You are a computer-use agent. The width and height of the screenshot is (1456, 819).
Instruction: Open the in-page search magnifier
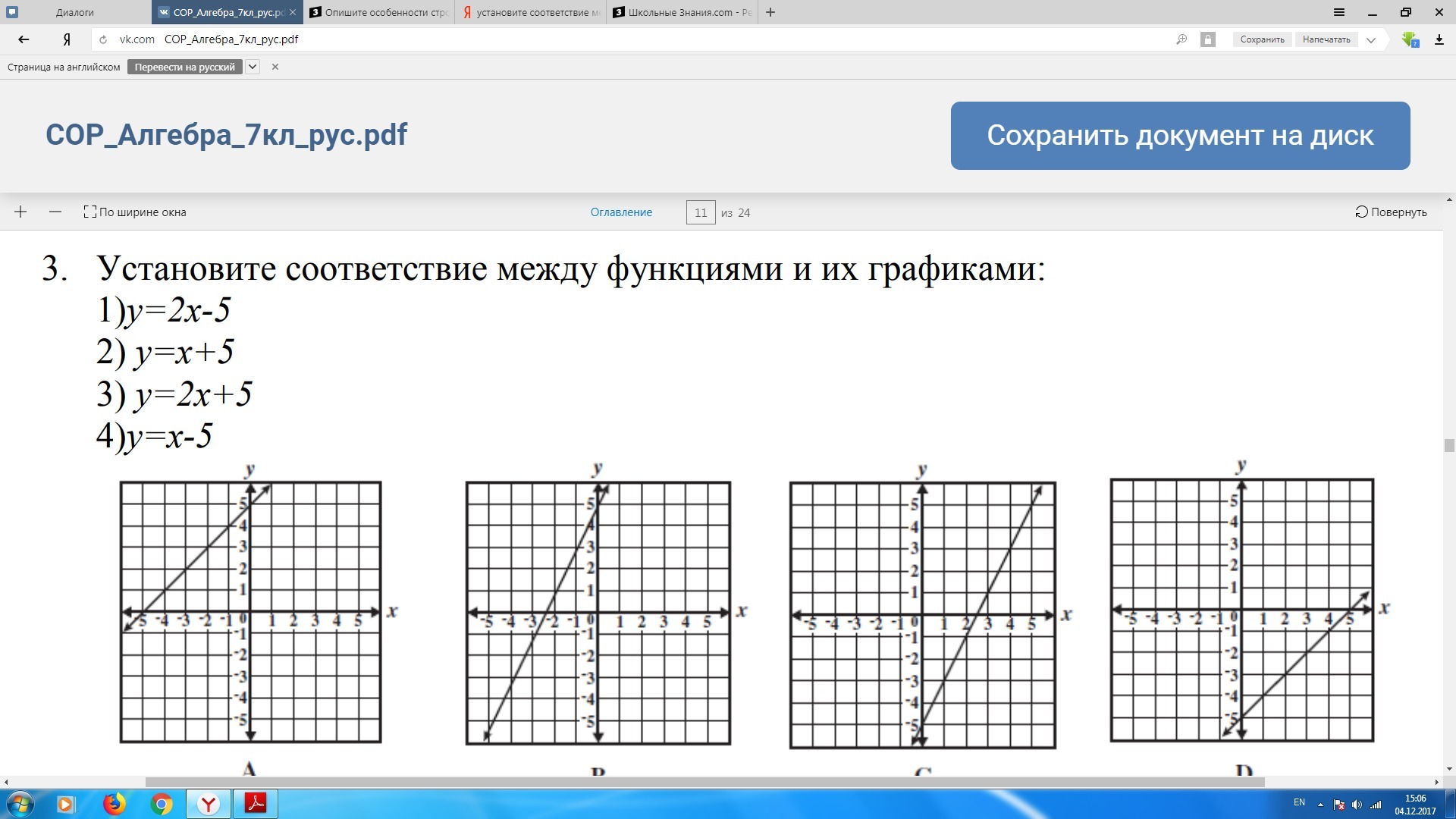[x=1181, y=39]
